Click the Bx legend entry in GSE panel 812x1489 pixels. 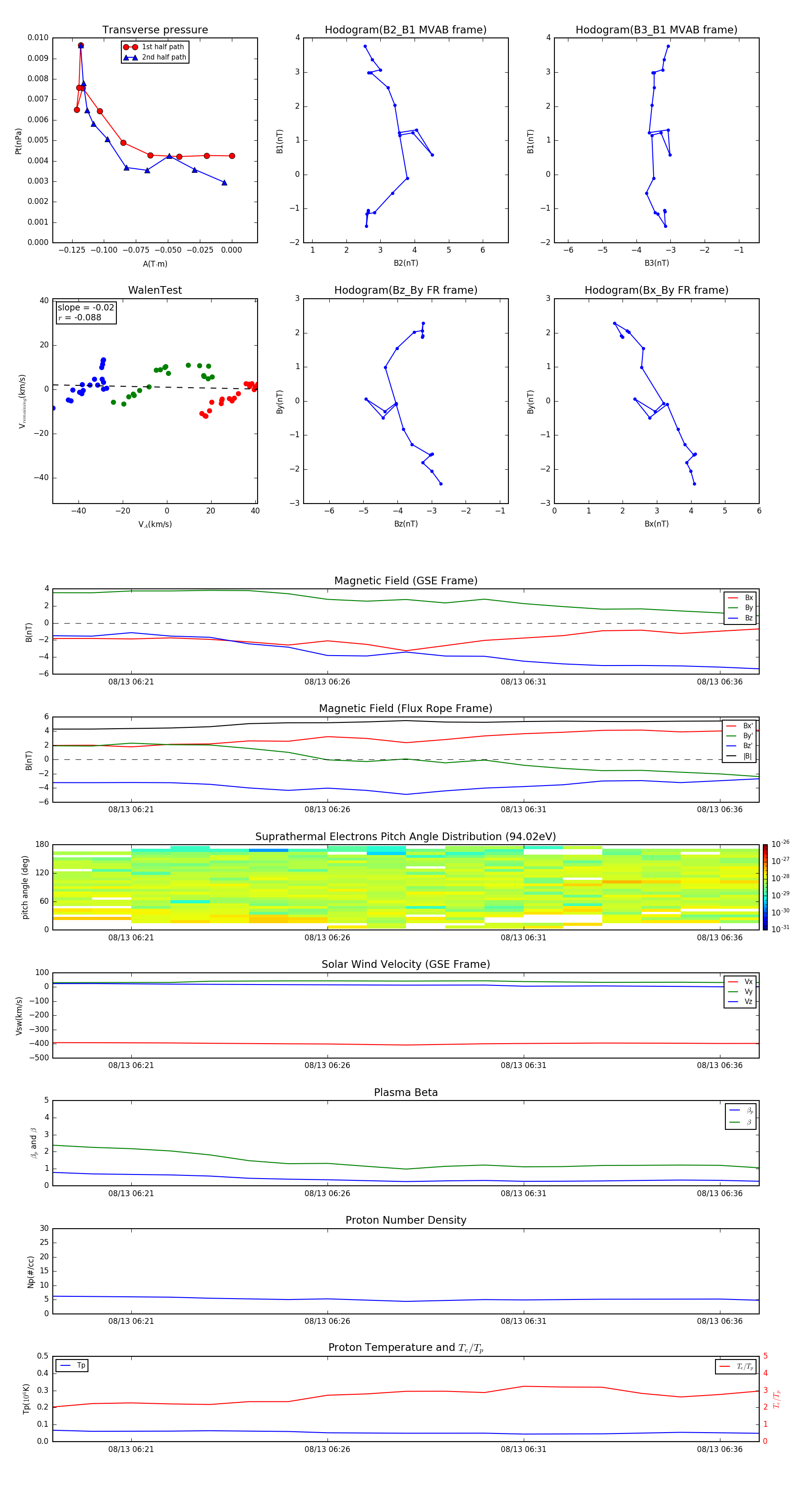(740, 598)
